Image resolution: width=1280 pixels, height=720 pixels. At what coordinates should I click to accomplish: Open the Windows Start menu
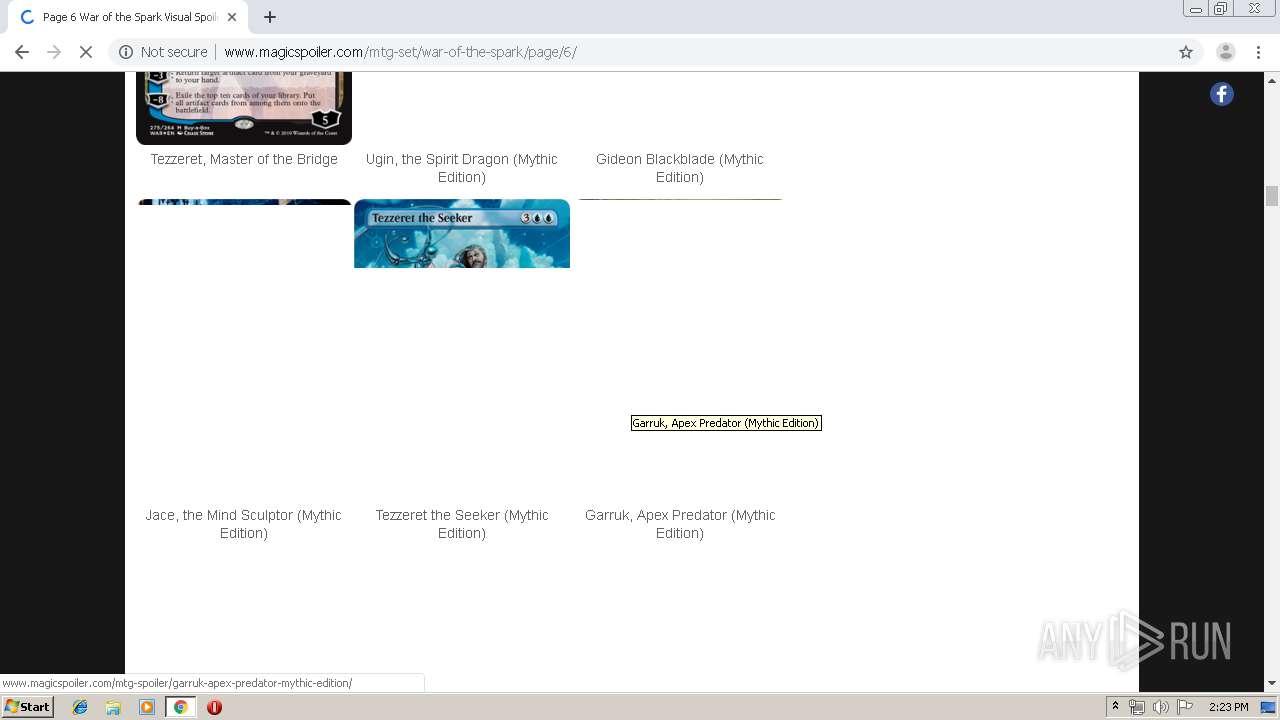[28, 706]
